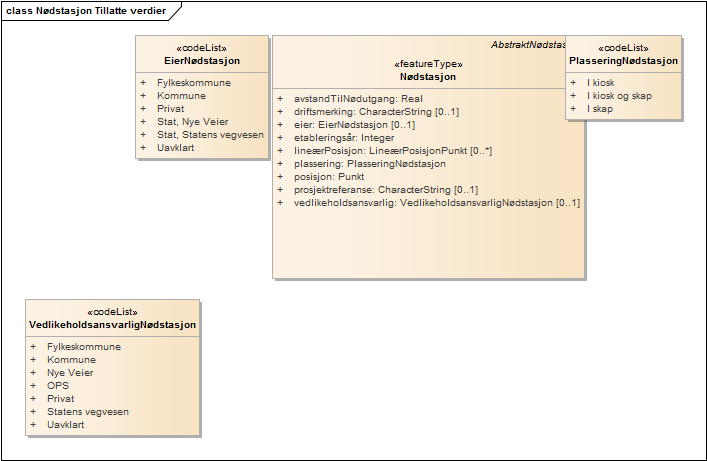Click the diagram title label 'class Nødstasjon Tillatte verdier'

pos(84,10)
